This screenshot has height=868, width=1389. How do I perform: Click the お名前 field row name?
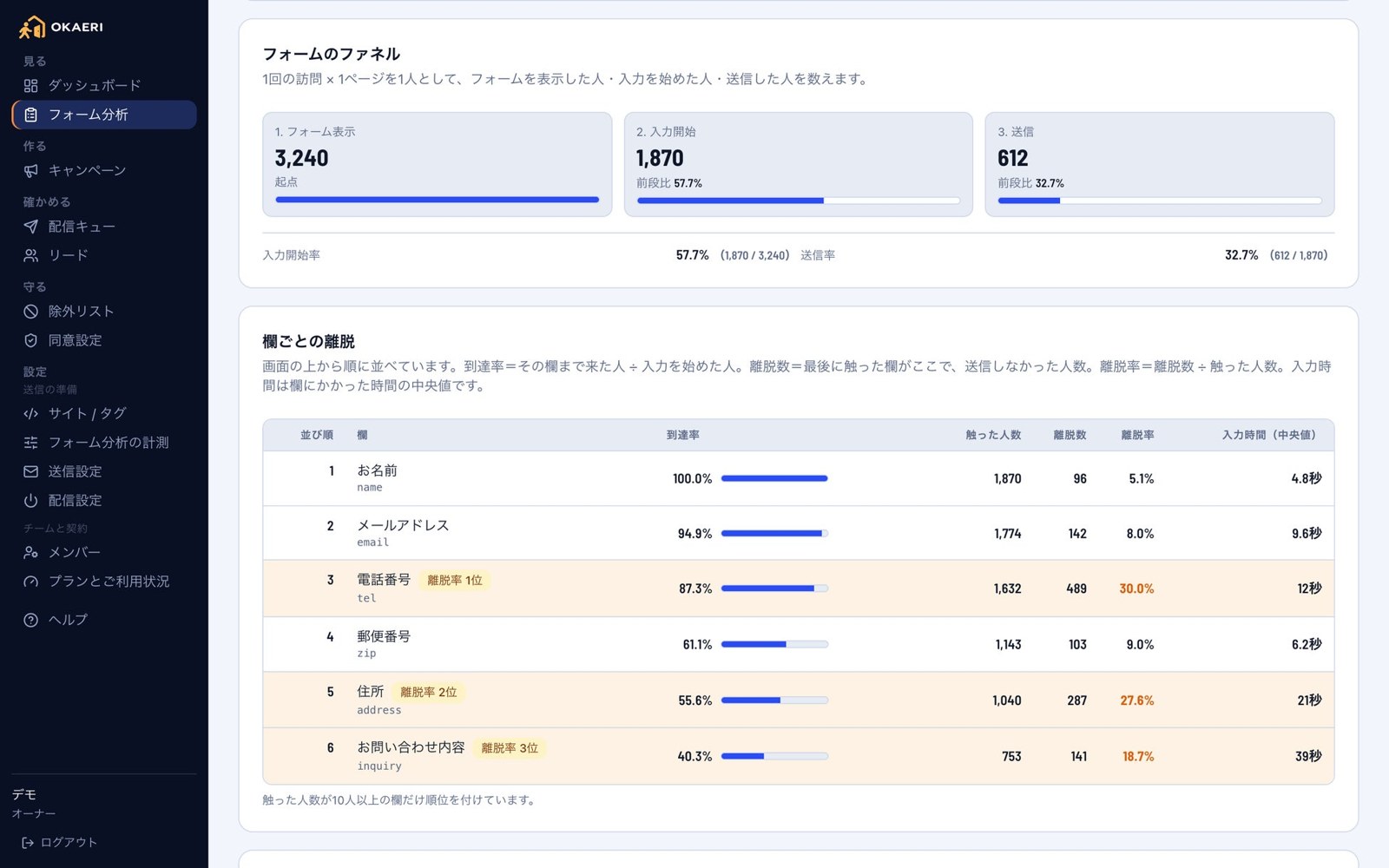point(377,470)
